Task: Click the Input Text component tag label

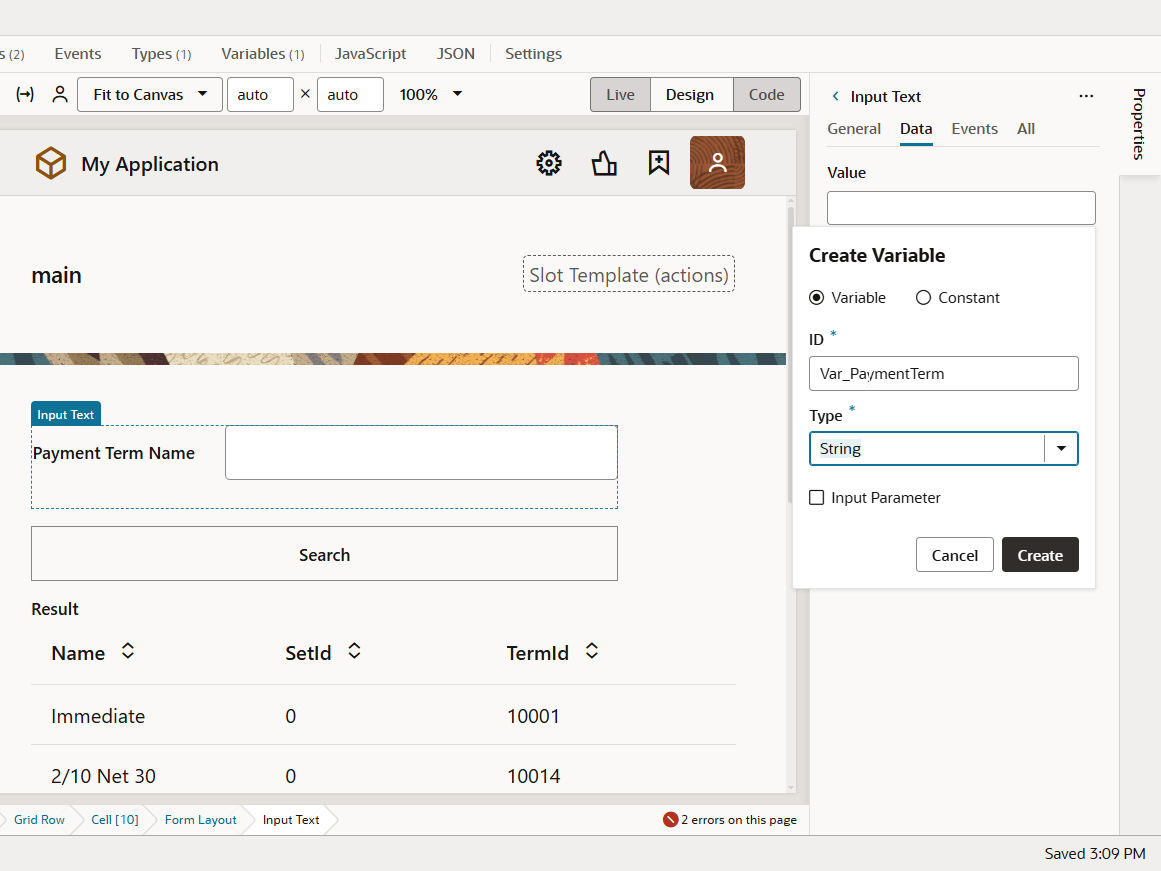Action: pos(66,414)
